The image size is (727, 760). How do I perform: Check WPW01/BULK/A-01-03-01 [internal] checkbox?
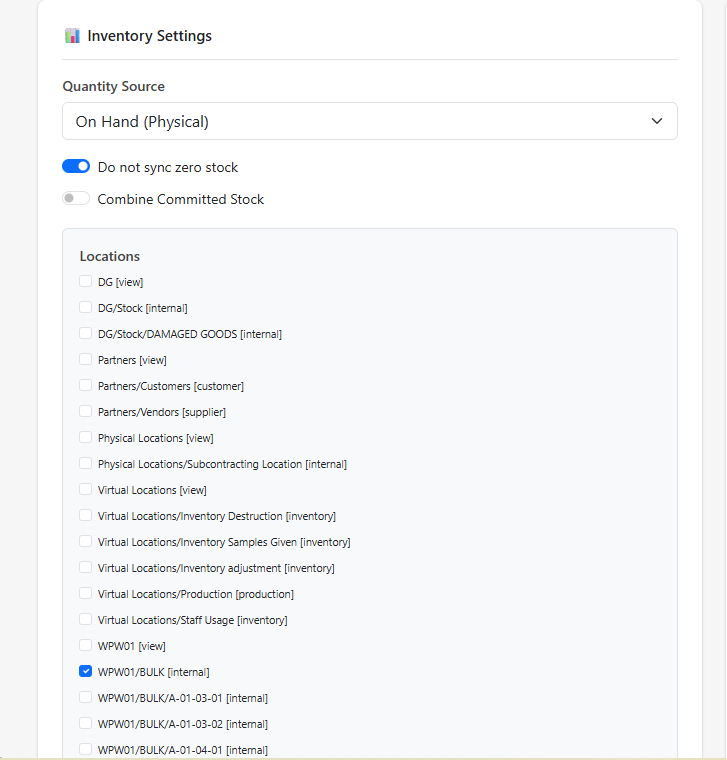click(x=86, y=698)
